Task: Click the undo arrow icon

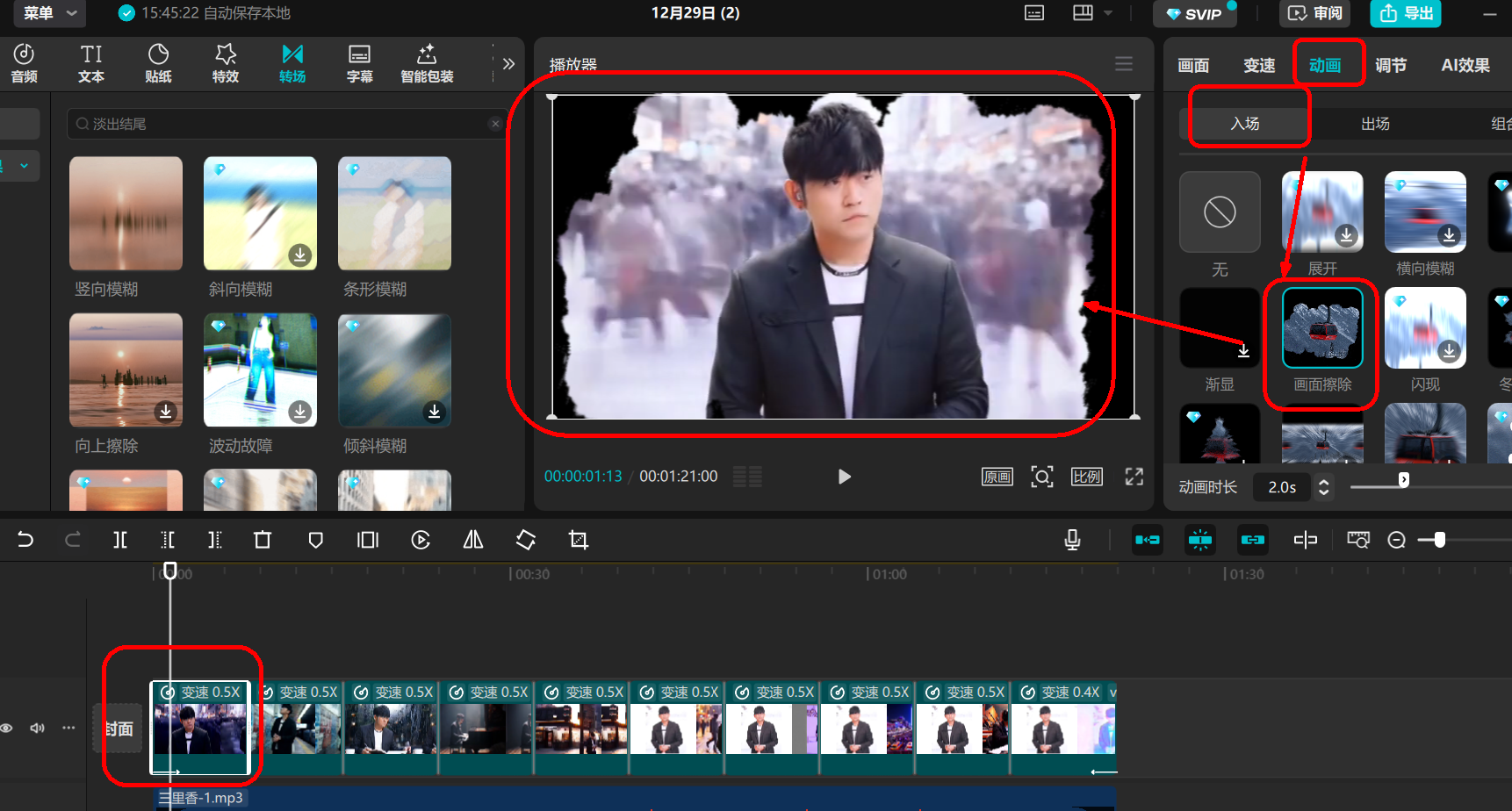Action: click(x=25, y=540)
